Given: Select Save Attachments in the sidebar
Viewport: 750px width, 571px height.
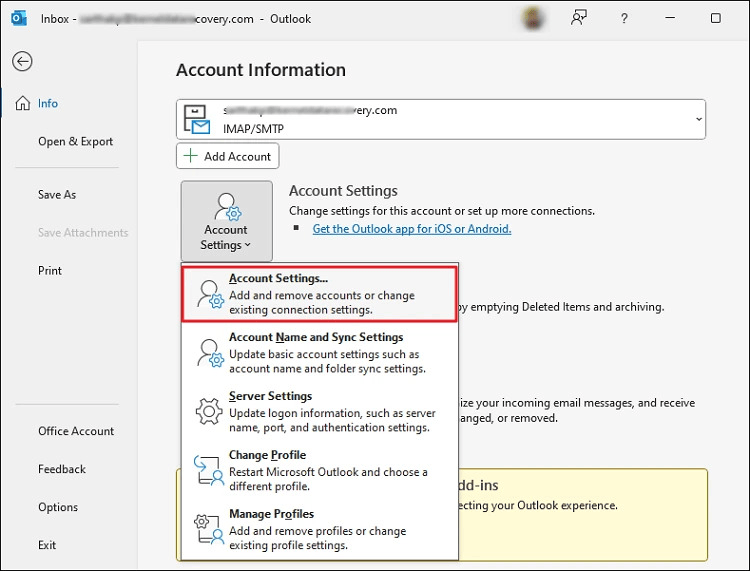Looking at the screenshot, I should [x=83, y=233].
